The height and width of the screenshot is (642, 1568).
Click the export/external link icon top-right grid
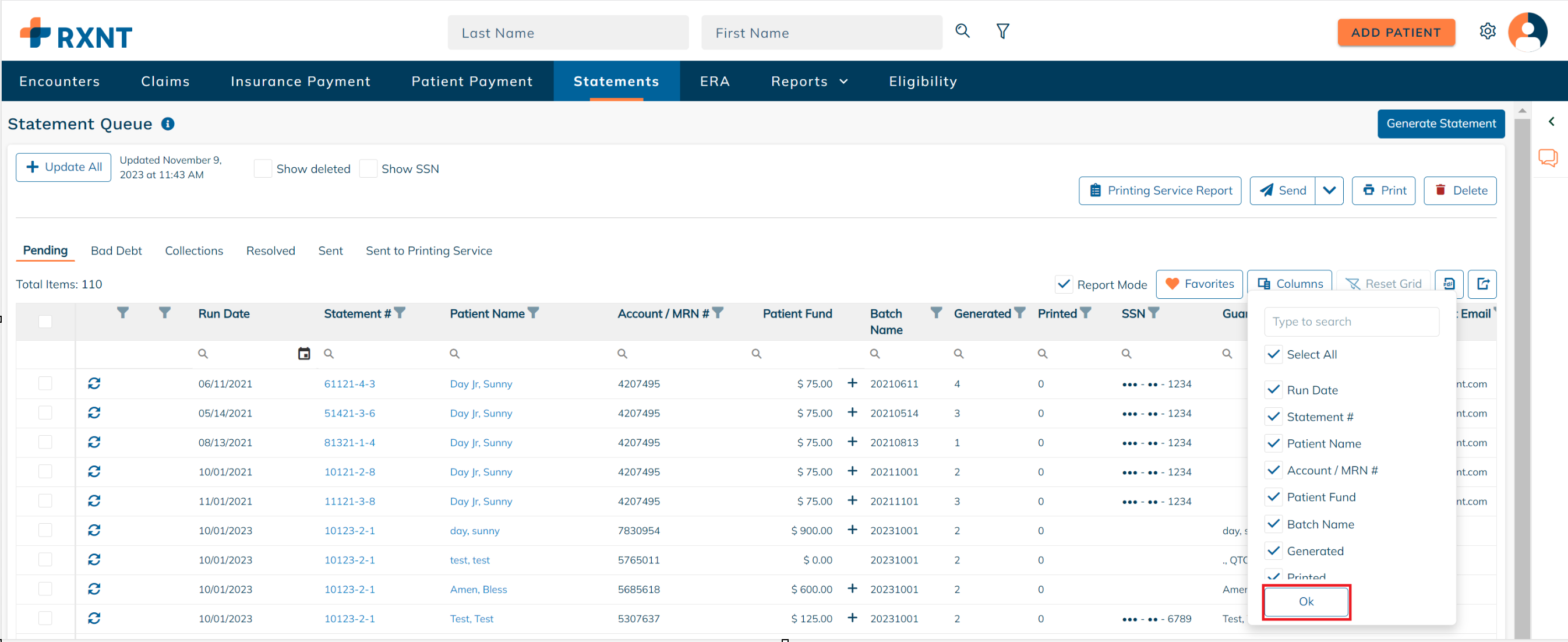[1484, 284]
